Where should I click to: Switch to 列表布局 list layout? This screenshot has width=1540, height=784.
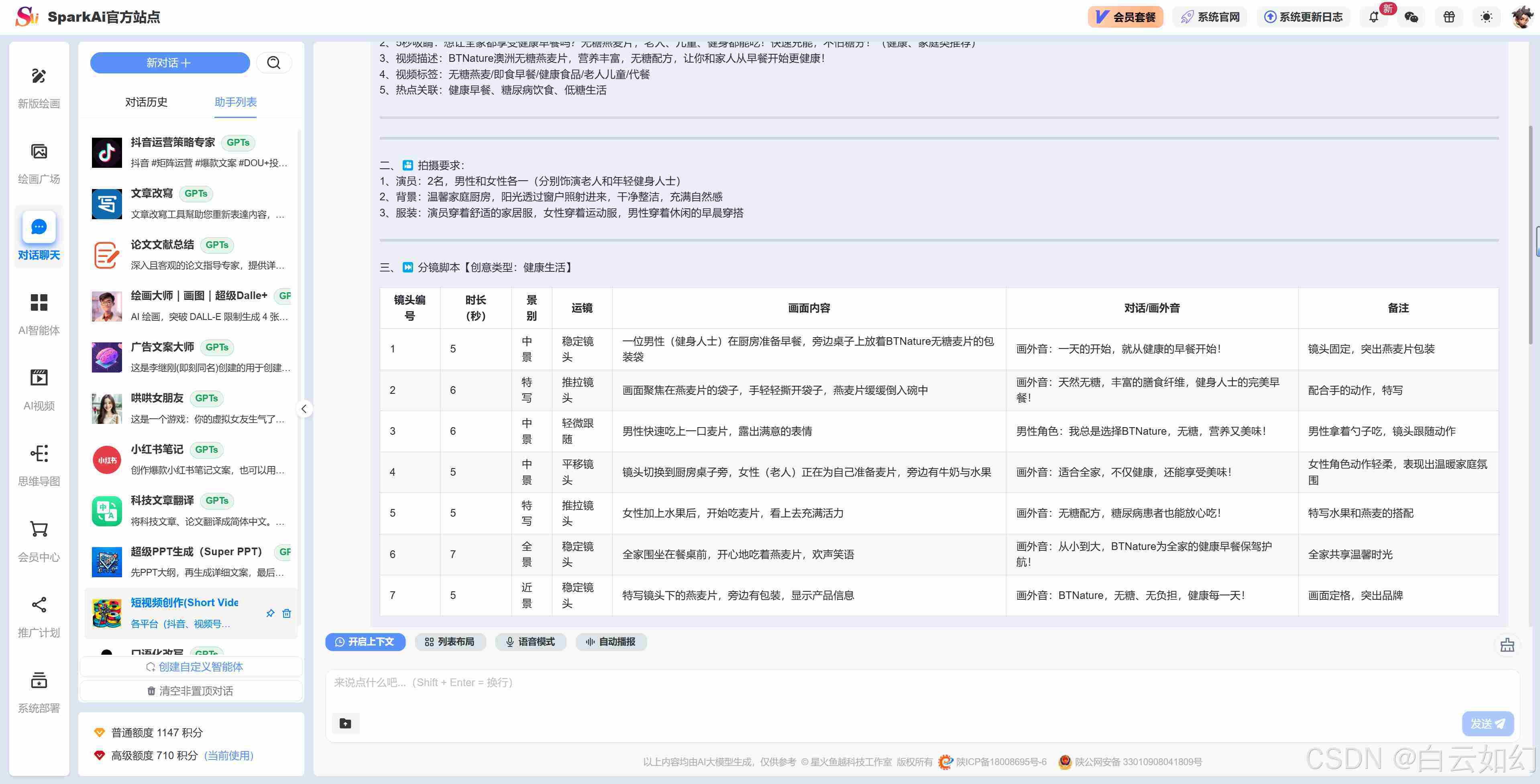coord(450,642)
